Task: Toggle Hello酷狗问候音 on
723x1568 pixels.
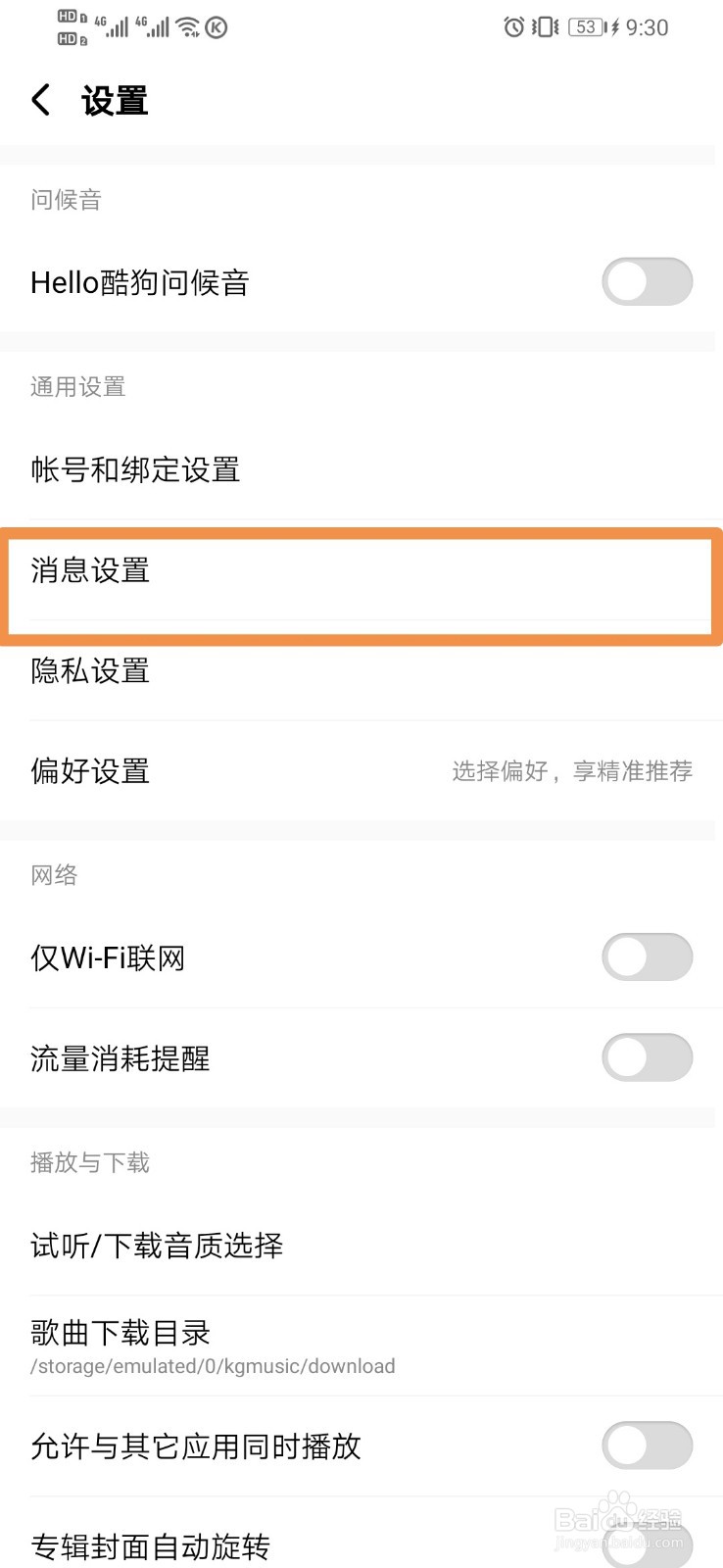Action: pyautogui.click(x=647, y=282)
